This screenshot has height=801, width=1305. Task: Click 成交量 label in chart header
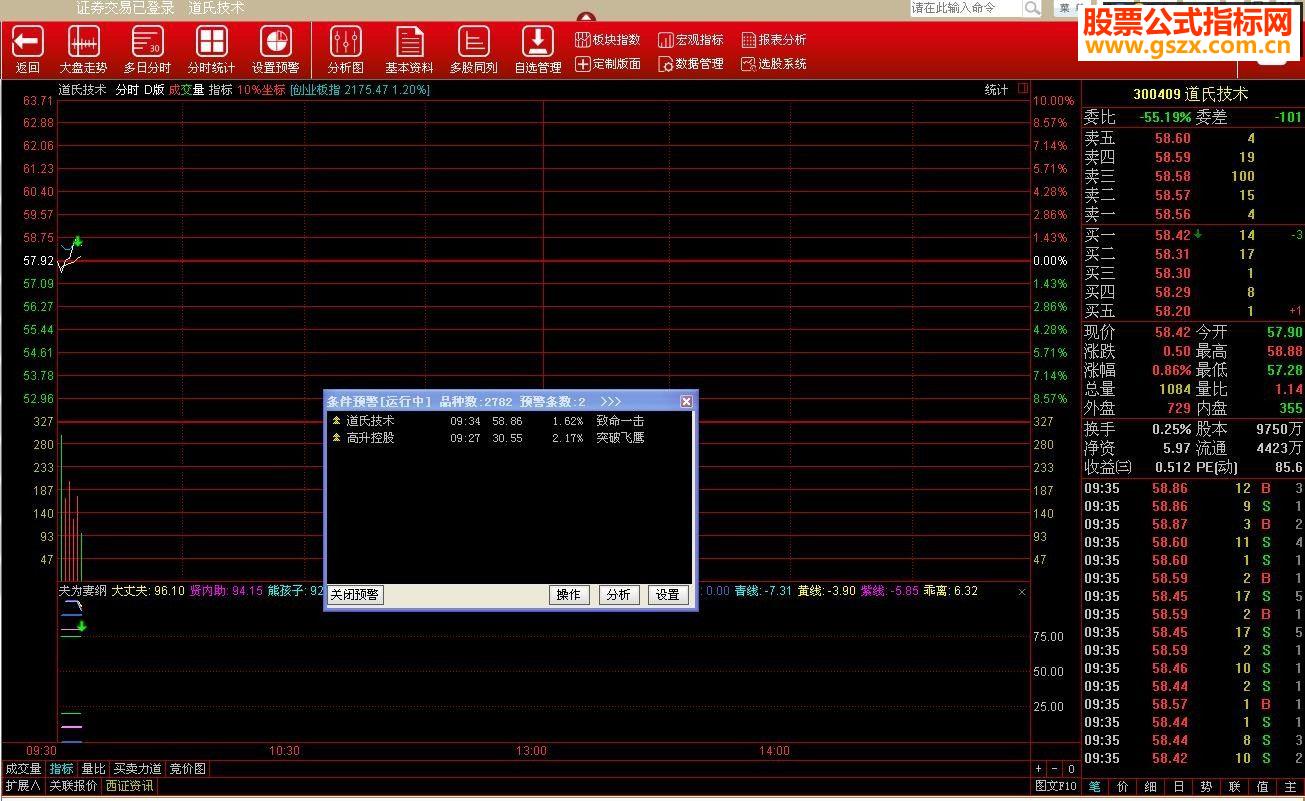coord(186,90)
